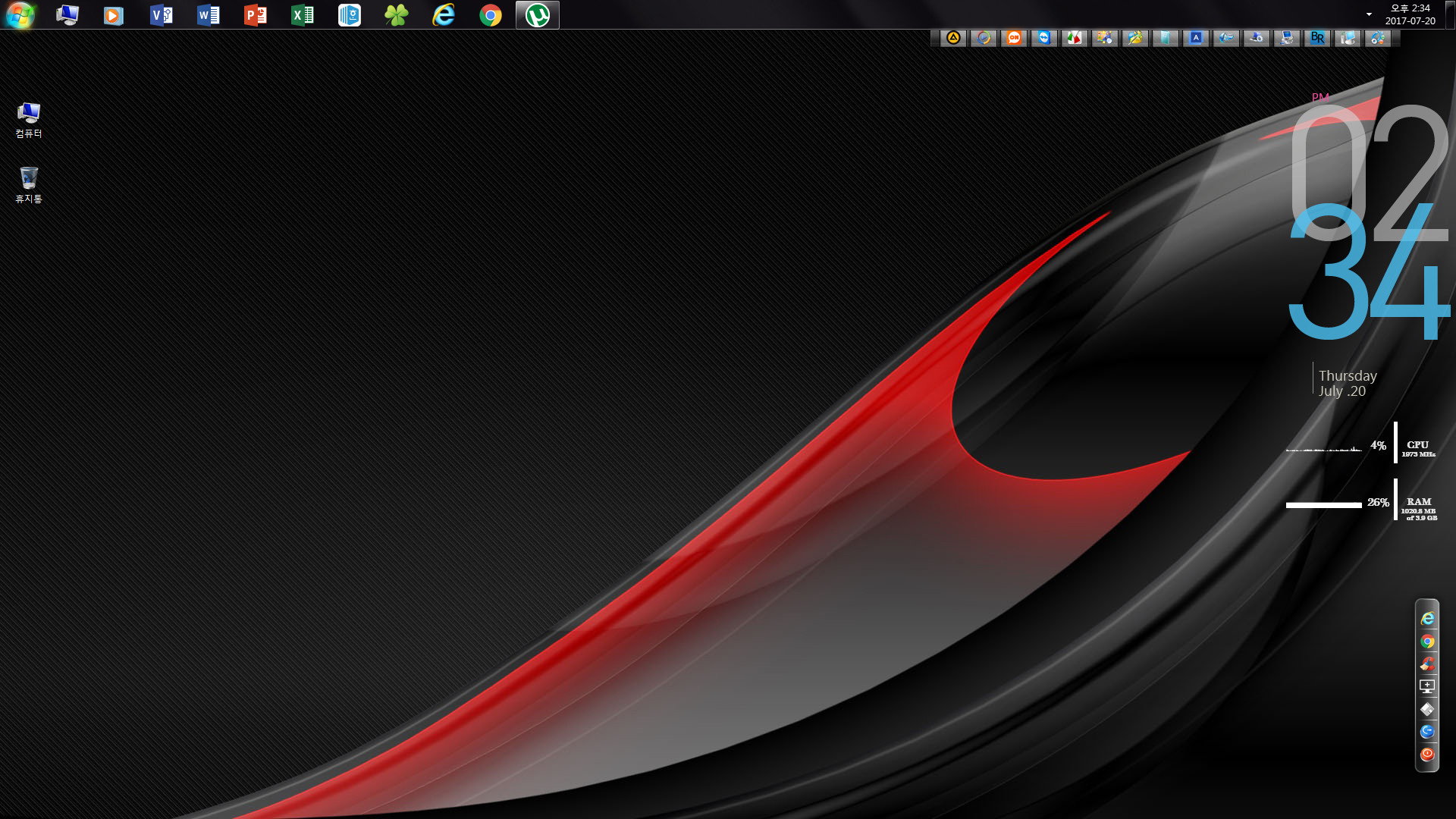The height and width of the screenshot is (819, 1456).
Task: Select the 컴퓨터 desktop icon
Action: tap(29, 120)
